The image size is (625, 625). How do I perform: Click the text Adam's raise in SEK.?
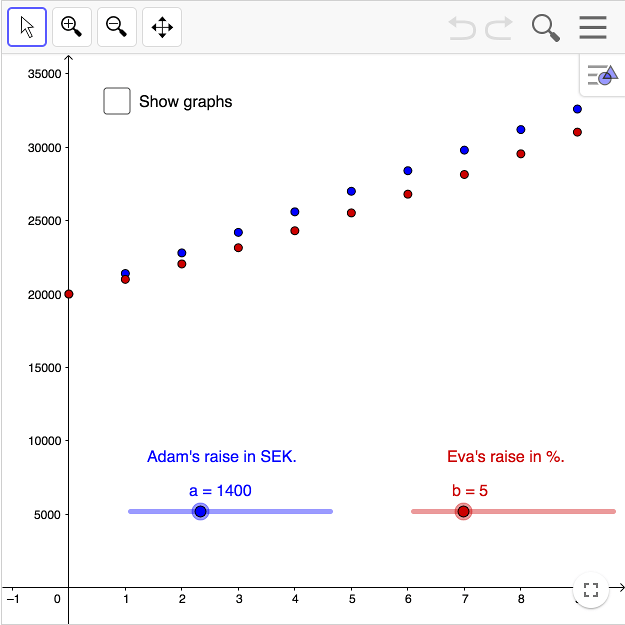(x=222, y=456)
